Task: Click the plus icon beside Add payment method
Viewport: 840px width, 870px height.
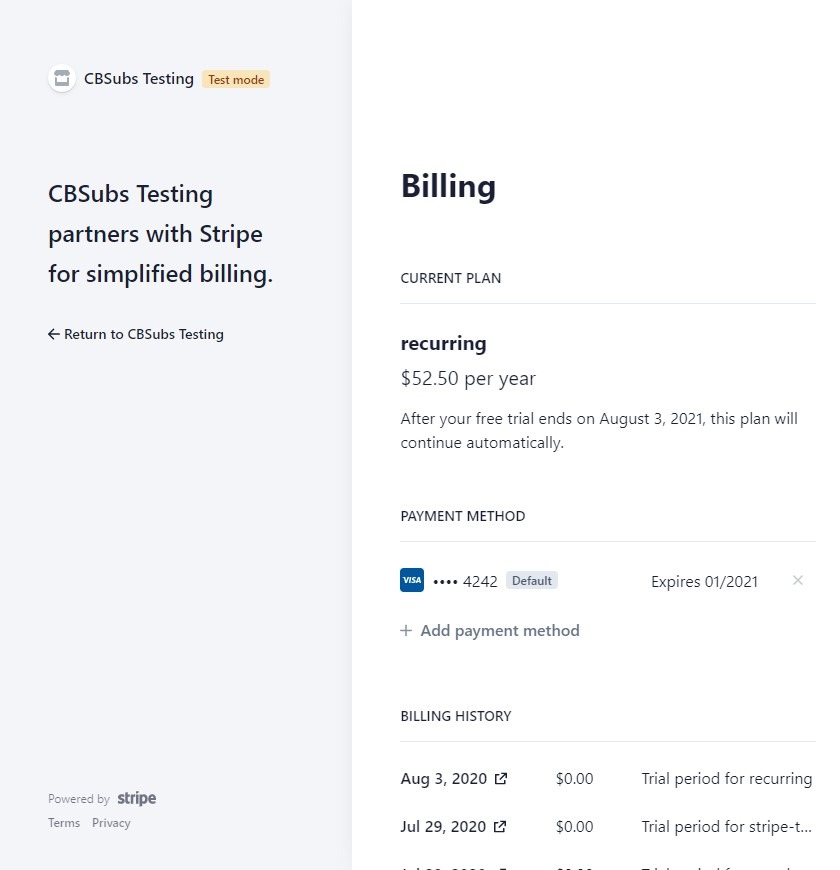Action: coord(406,630)
